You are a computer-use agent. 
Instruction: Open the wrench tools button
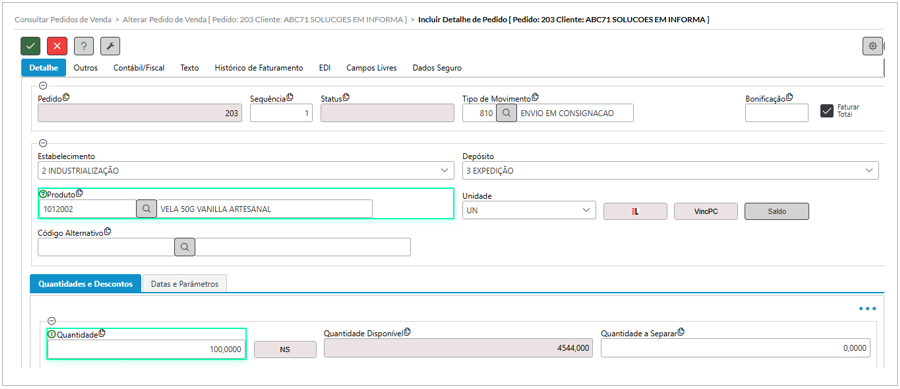click(110, 46)
